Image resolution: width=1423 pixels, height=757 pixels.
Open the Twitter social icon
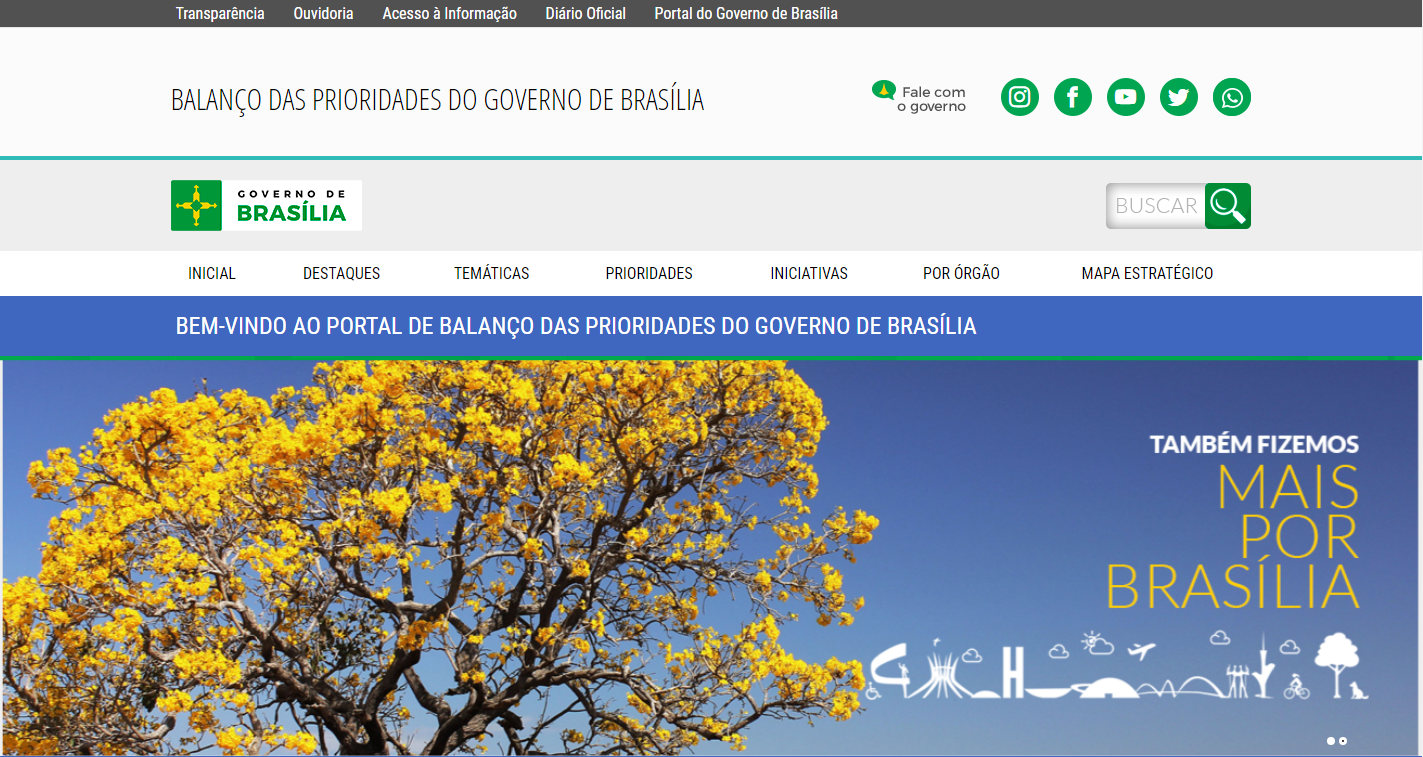[1179, 97]
